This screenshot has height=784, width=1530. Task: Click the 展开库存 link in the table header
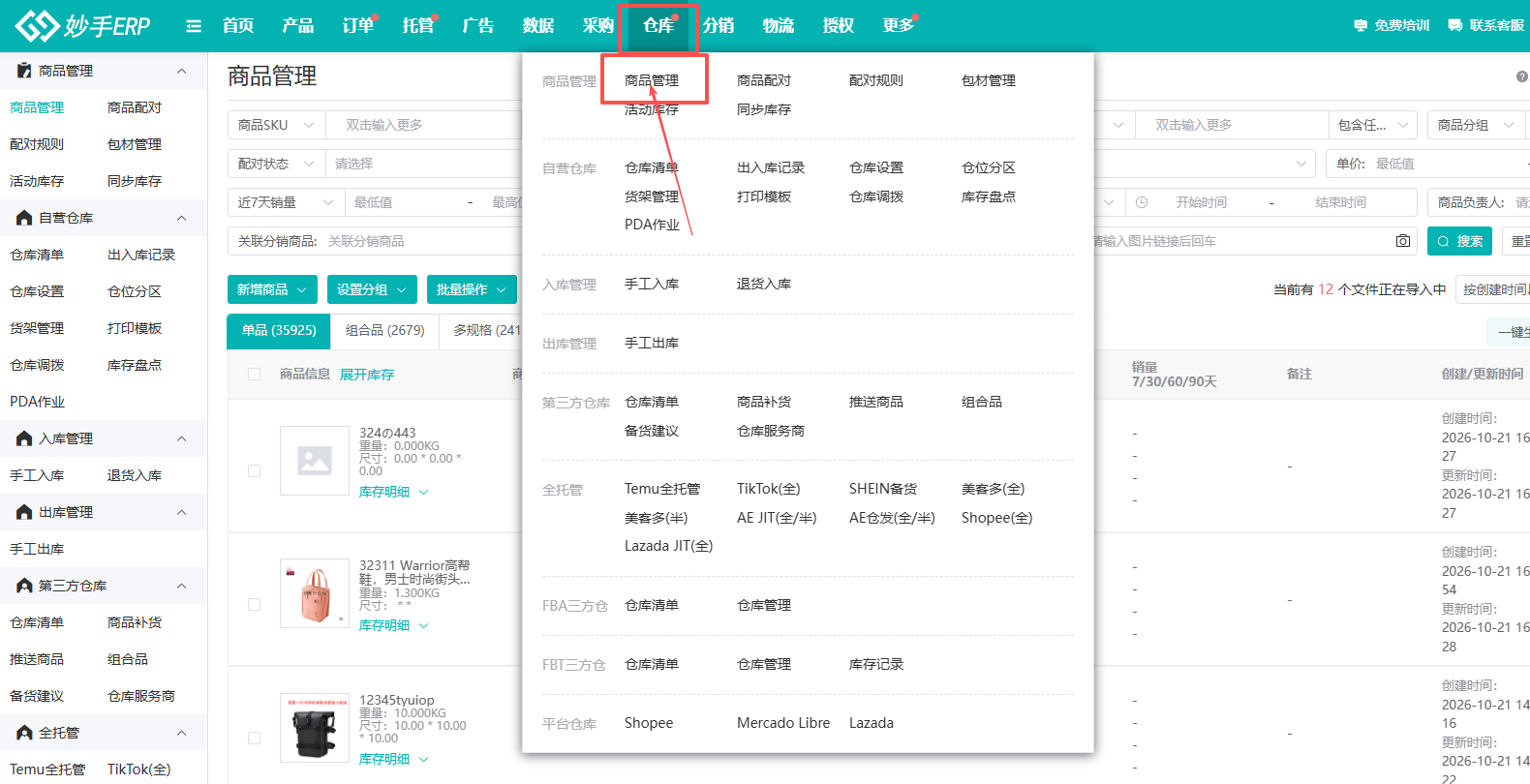pyautogui.click(x=367, y=375)
